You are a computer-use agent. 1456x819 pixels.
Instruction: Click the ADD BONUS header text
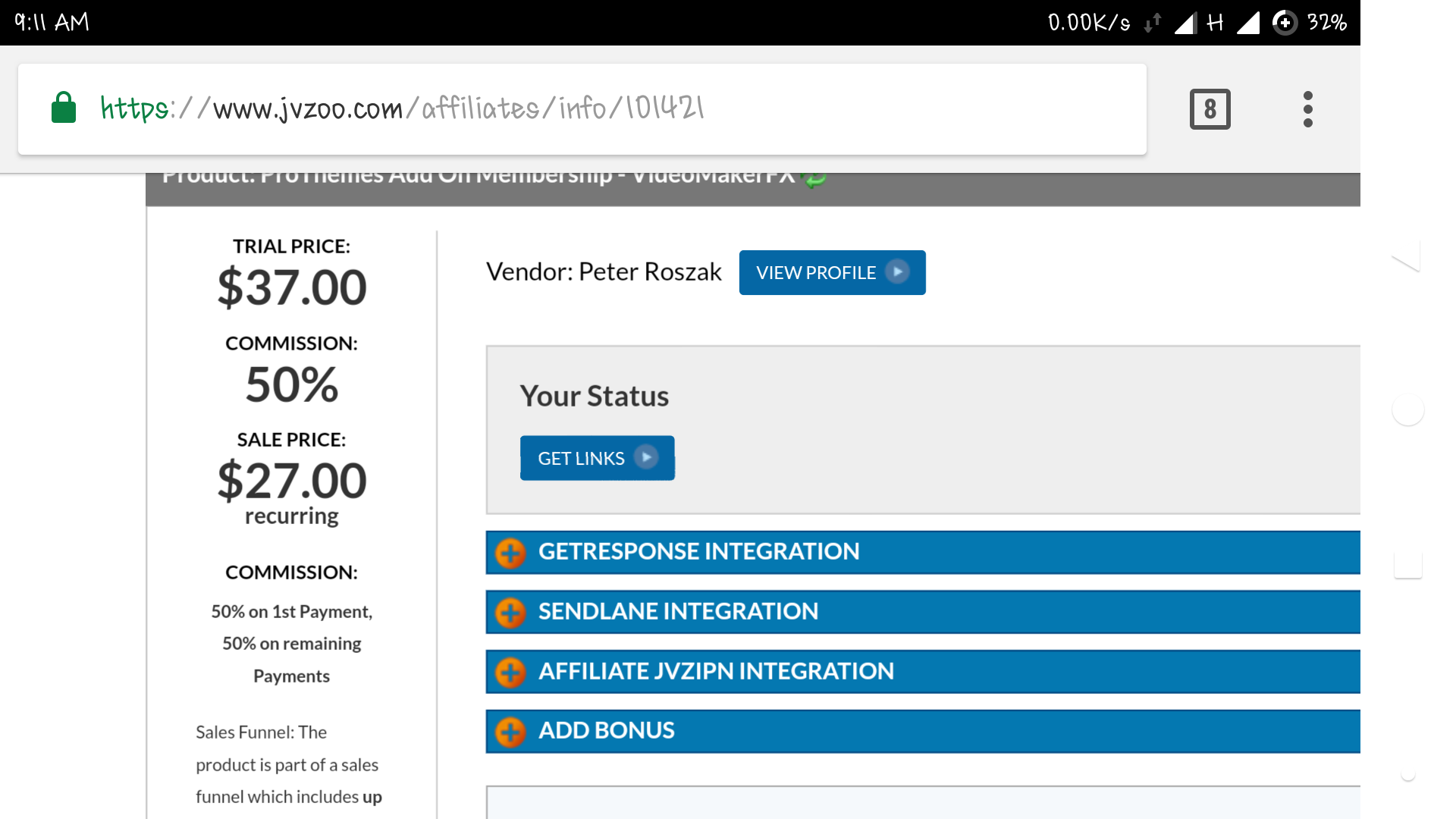[x=606, y=730]
